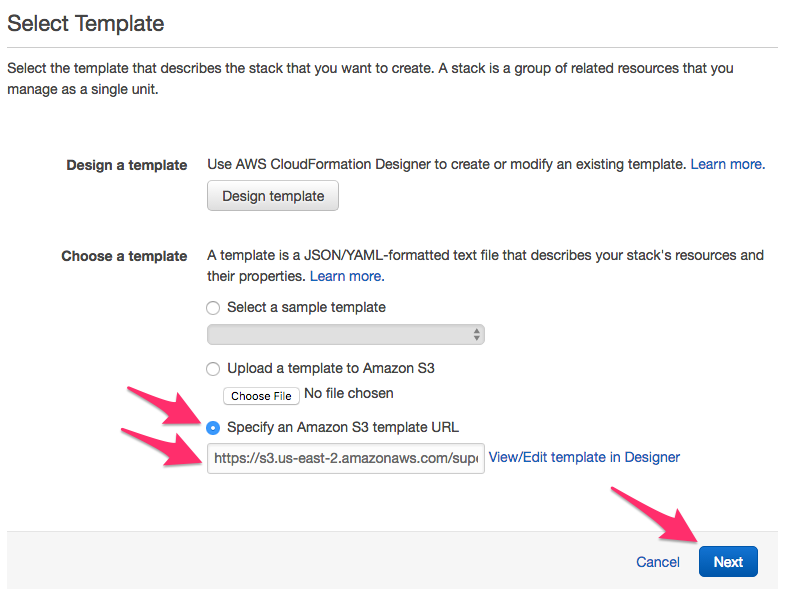The image size is (785, 589).
Task: Click the Design template button
Action: [272, 196]
